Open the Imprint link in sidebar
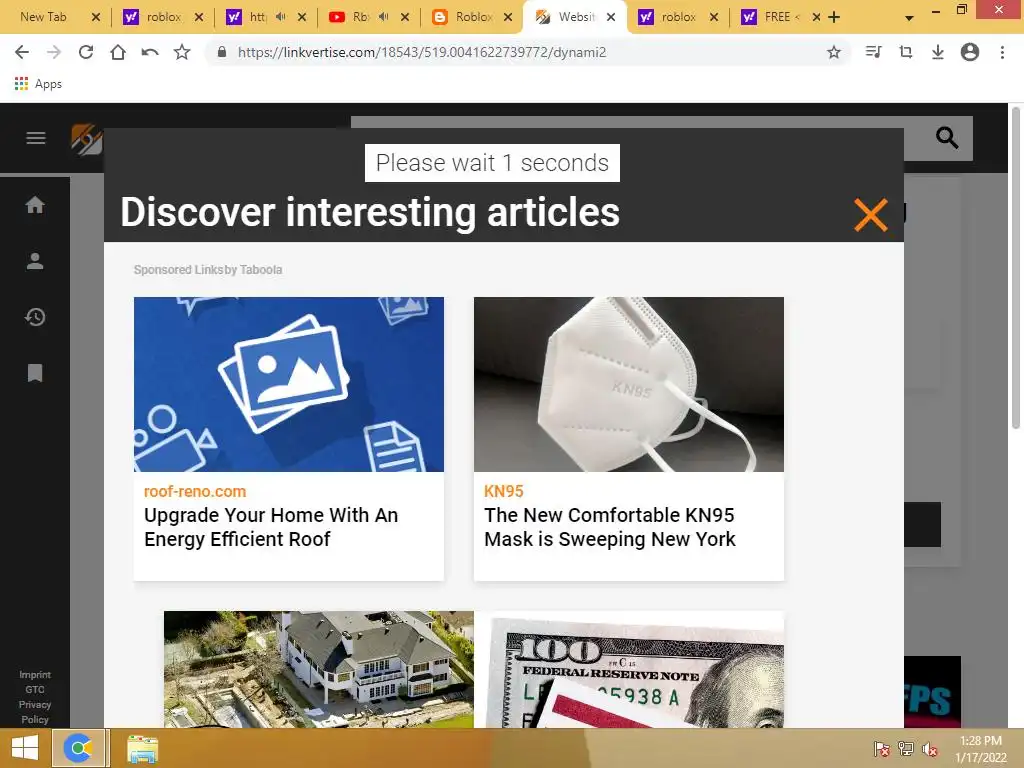The width and height of the screenshot is (1024, 768). [35, 675]
